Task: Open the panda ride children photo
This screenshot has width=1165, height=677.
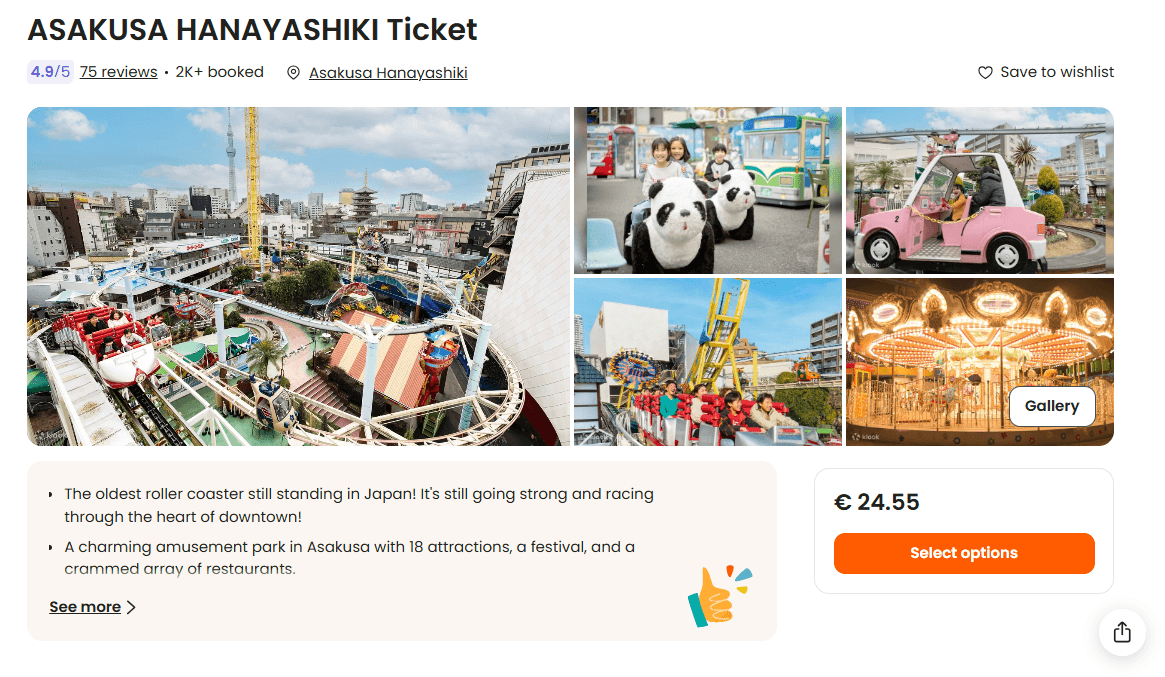Action: click(x=707, y=190)
